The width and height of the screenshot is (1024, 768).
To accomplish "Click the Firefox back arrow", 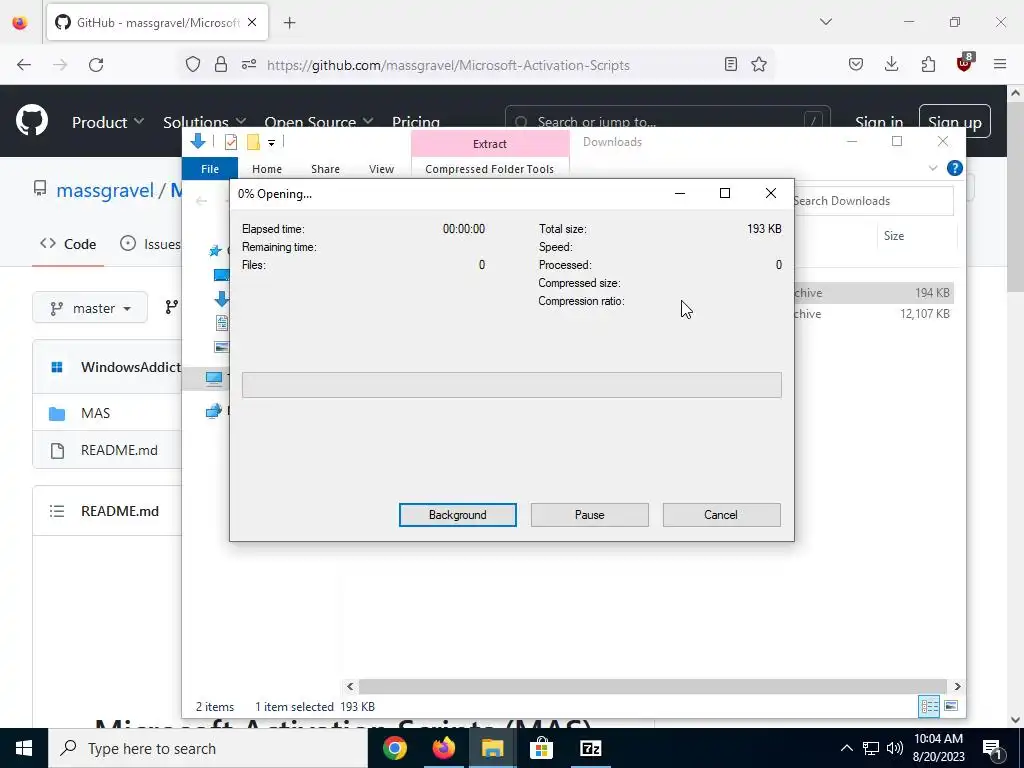I will click(x=24, y=65).
